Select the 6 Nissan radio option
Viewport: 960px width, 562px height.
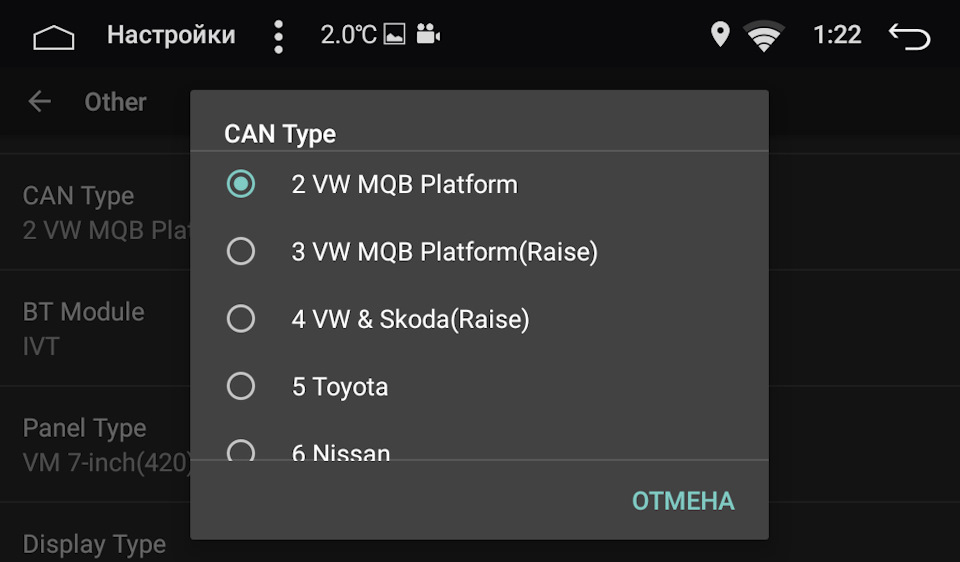tap(241, 451)
